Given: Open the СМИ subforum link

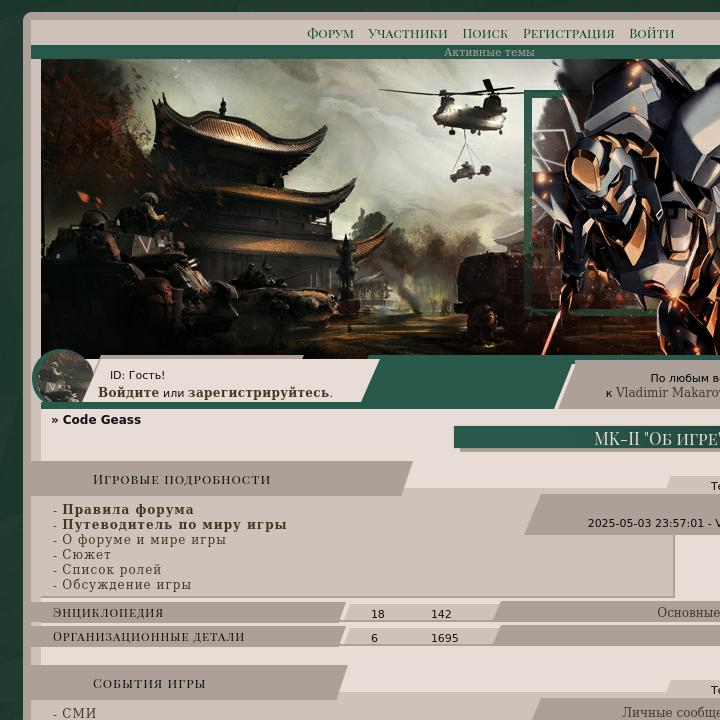Looking at the screenshot, I should click(79, 713).
